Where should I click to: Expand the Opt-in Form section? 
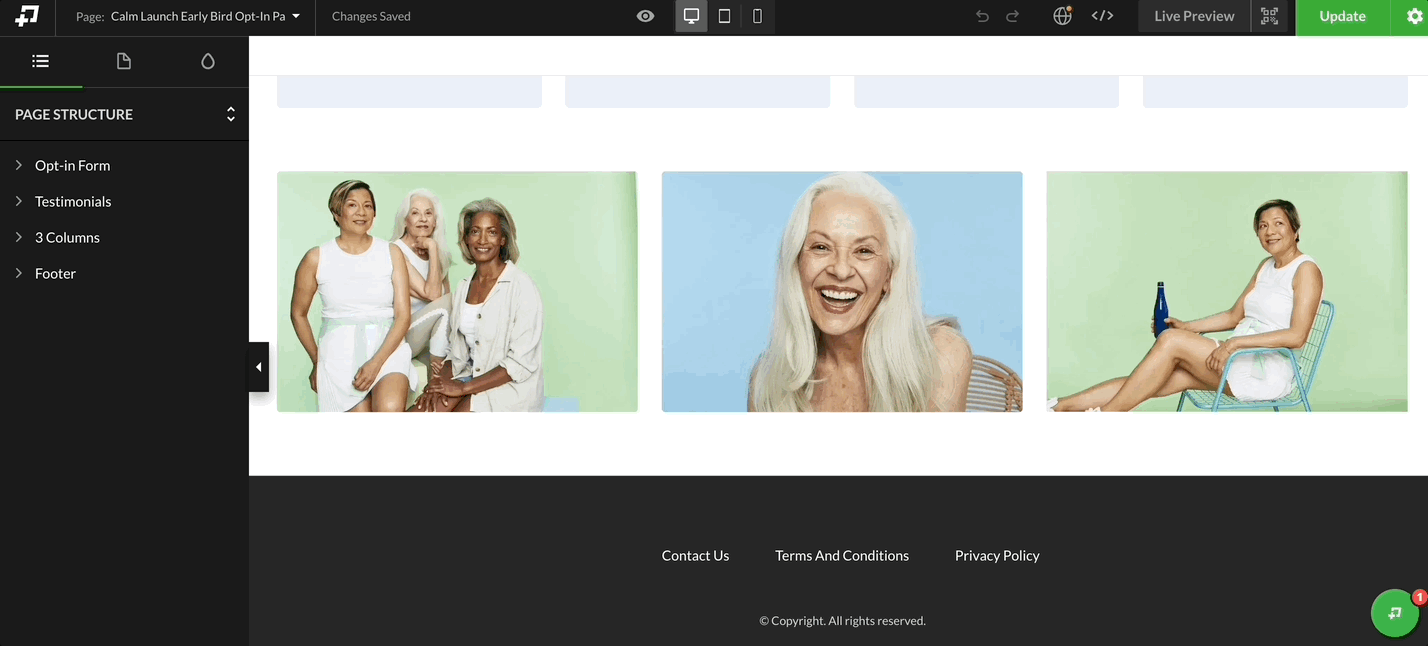point(19,165)
